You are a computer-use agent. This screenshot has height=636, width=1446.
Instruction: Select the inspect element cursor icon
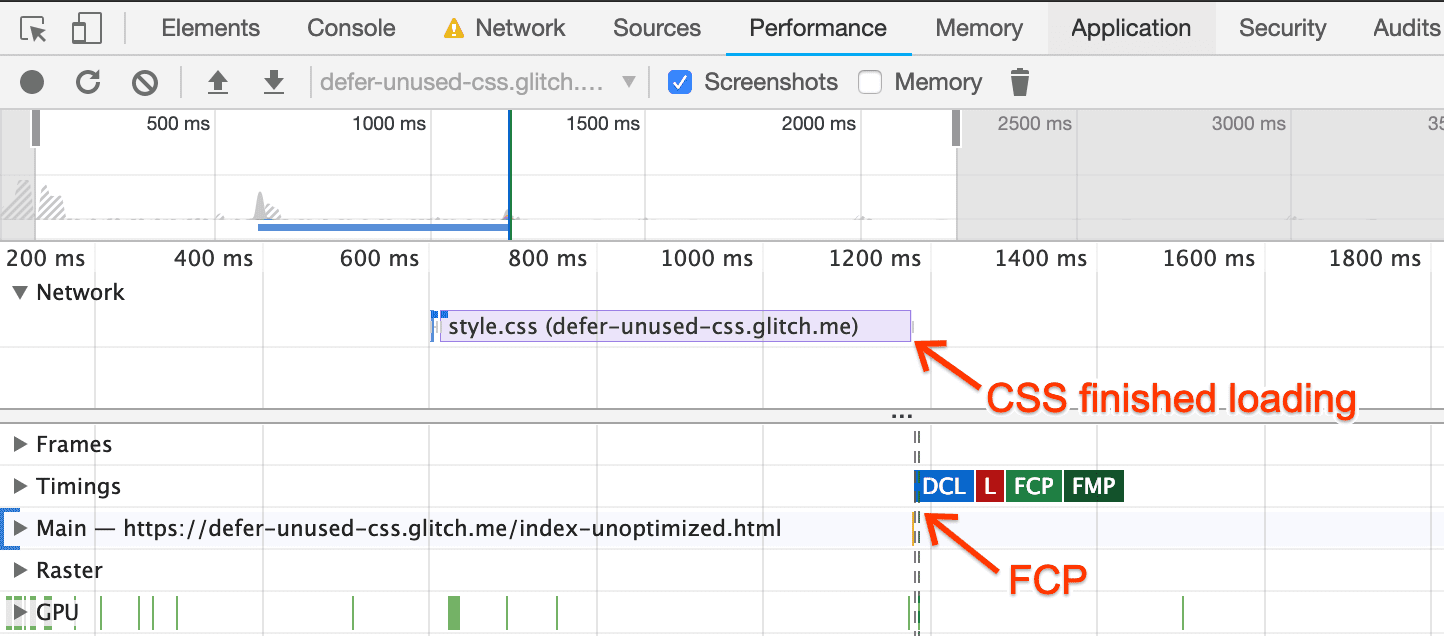(31, 27)
